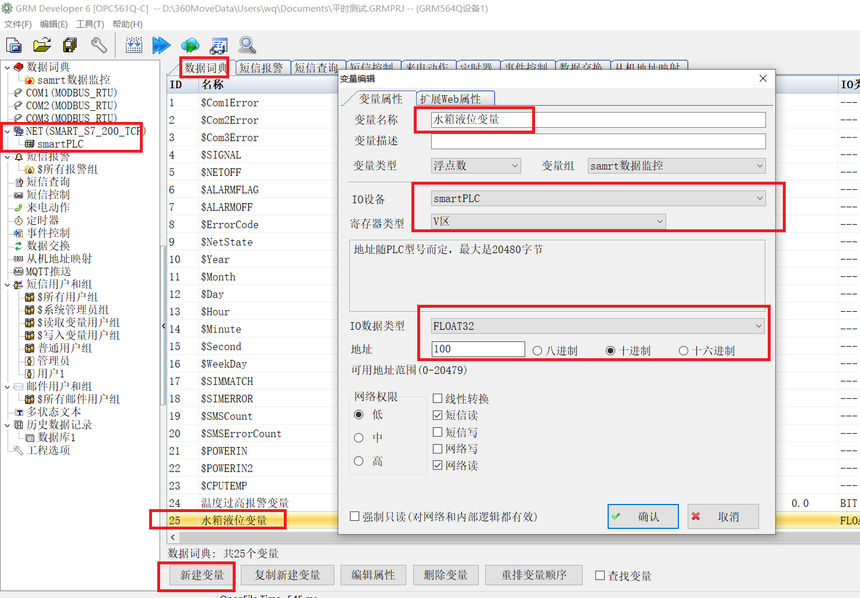Select network permission 中 radio button
Image resolution: width=860 pixels, height=598 pixels.
(x=359, y=438)
